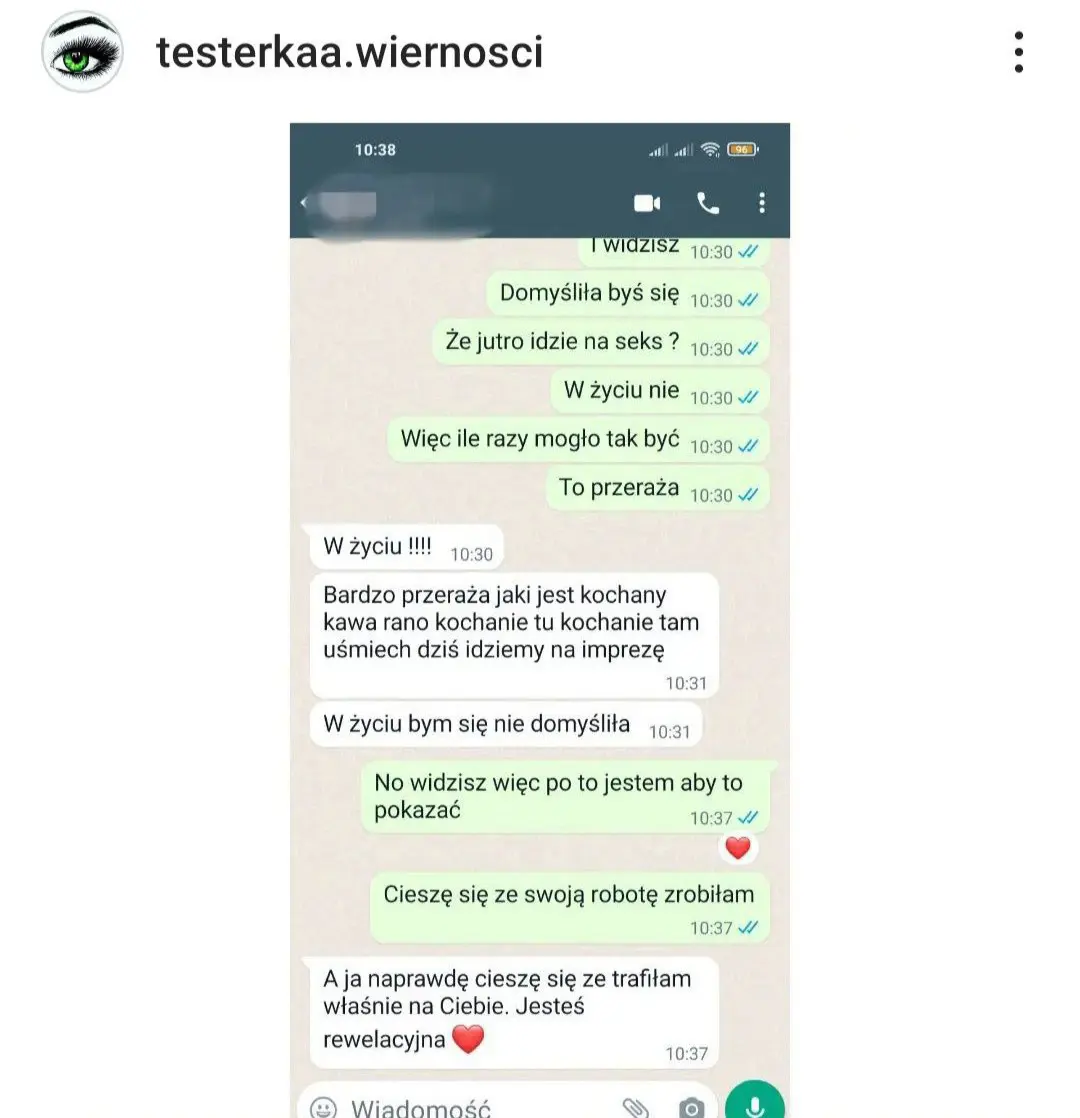This screenshot has height=1118, width=1080.
Task: Select the 'Bardzo przeraża jaki jest kochany' message
Action: click(x=514, y=635)
